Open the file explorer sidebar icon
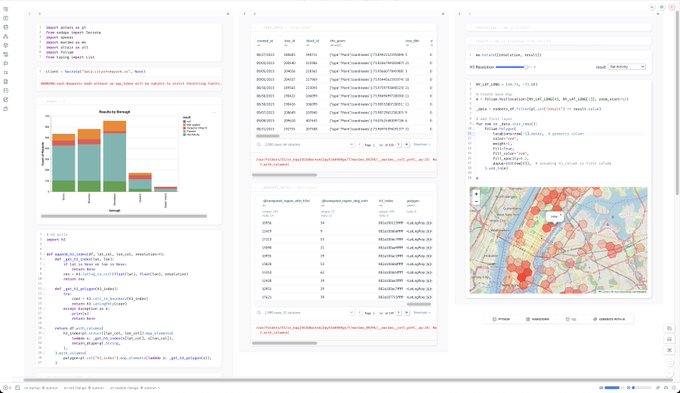This screenshot has width=680, height=393. tap(6, 9)
